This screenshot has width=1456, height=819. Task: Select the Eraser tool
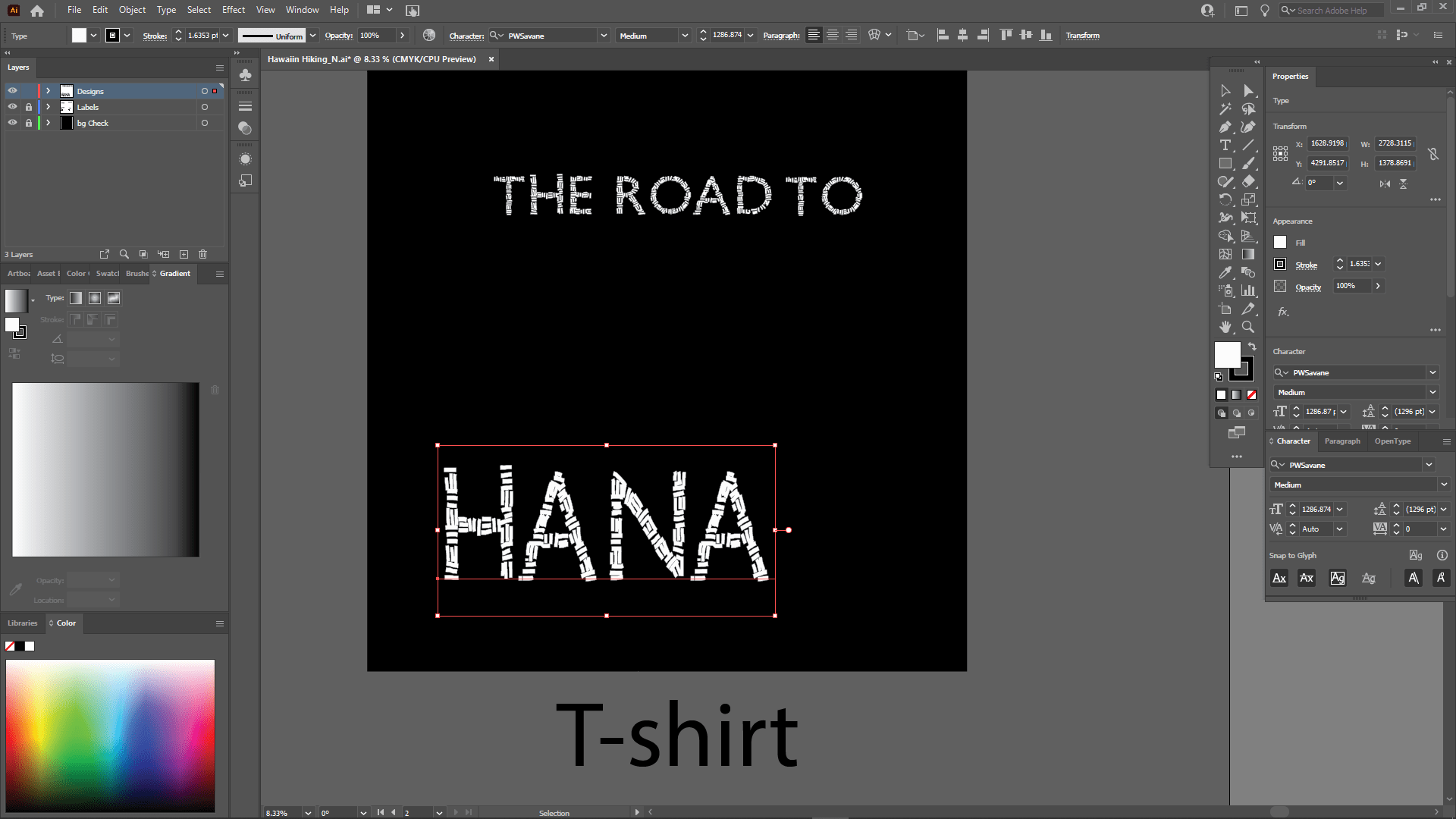coord(1250,181)
